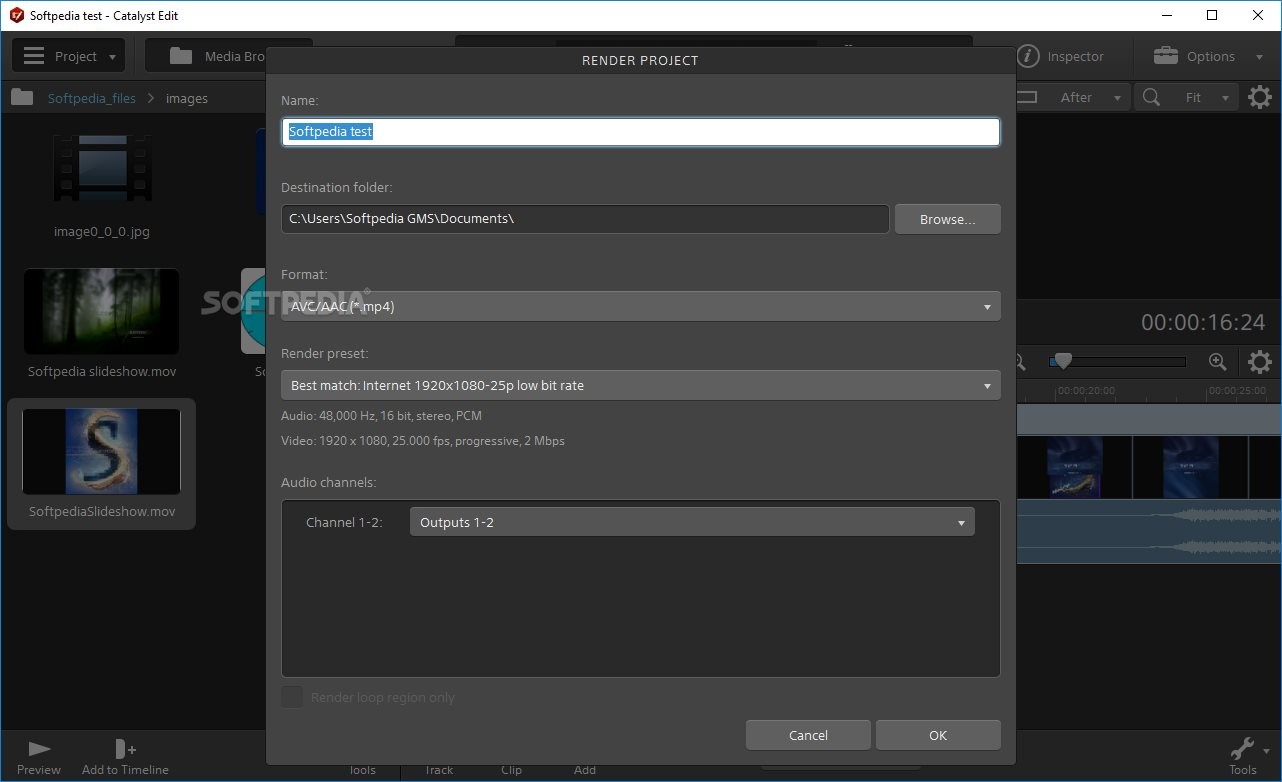The width and height of the screenshot is (1282, 782).
Task: Open the Format dropdown
Action: pyautogui.click(x=641, y=306)
